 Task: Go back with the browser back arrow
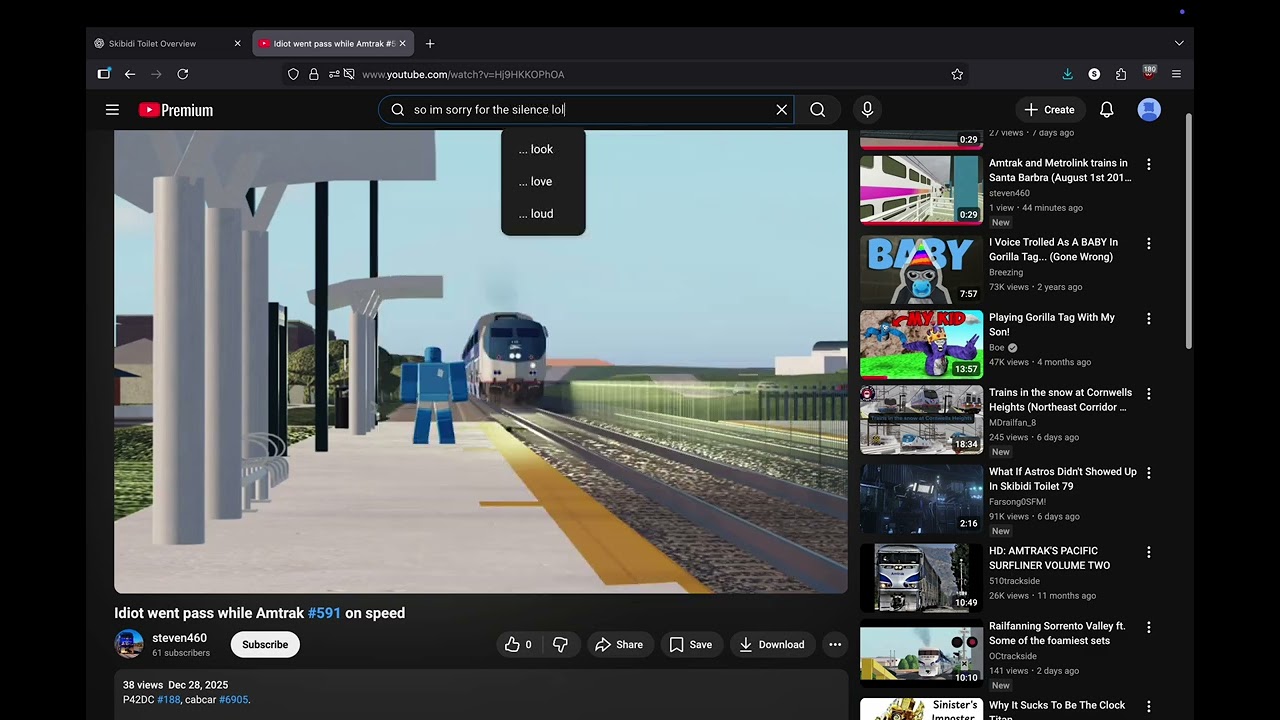pyautogui.click(x=130, y=74)
